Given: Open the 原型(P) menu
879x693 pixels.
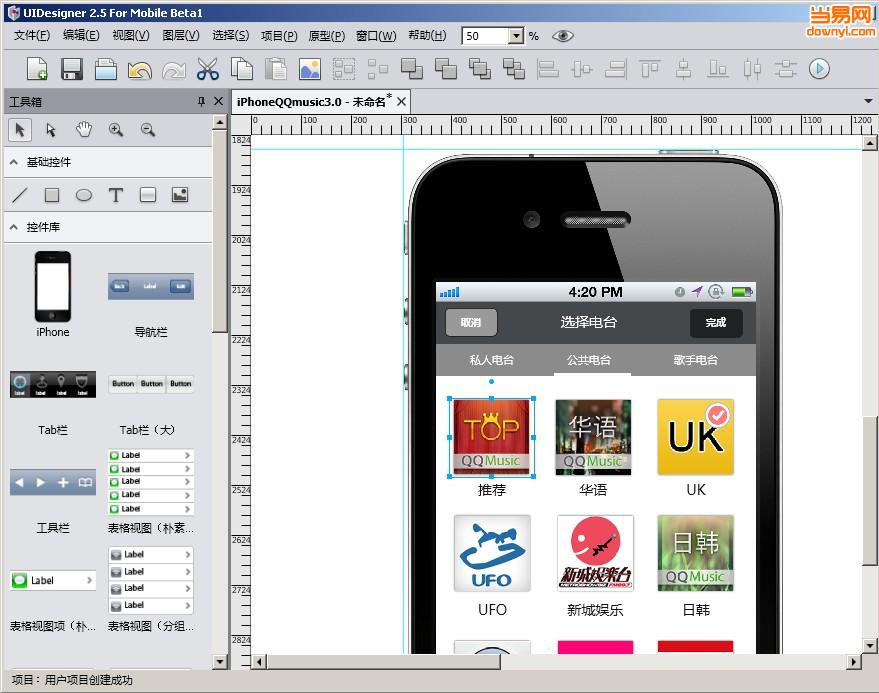Looking at the screenshot, I should pos(327,36).
